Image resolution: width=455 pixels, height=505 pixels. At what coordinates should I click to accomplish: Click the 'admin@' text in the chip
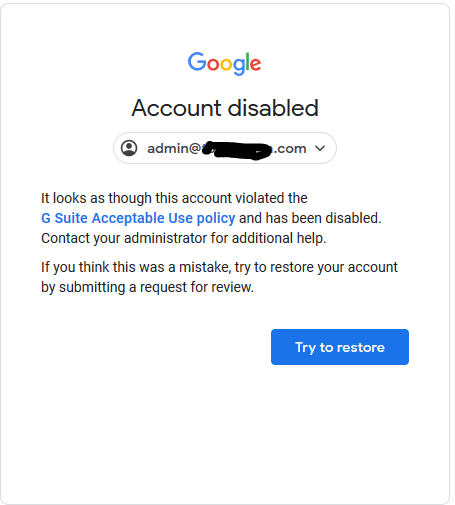[174, 148]
